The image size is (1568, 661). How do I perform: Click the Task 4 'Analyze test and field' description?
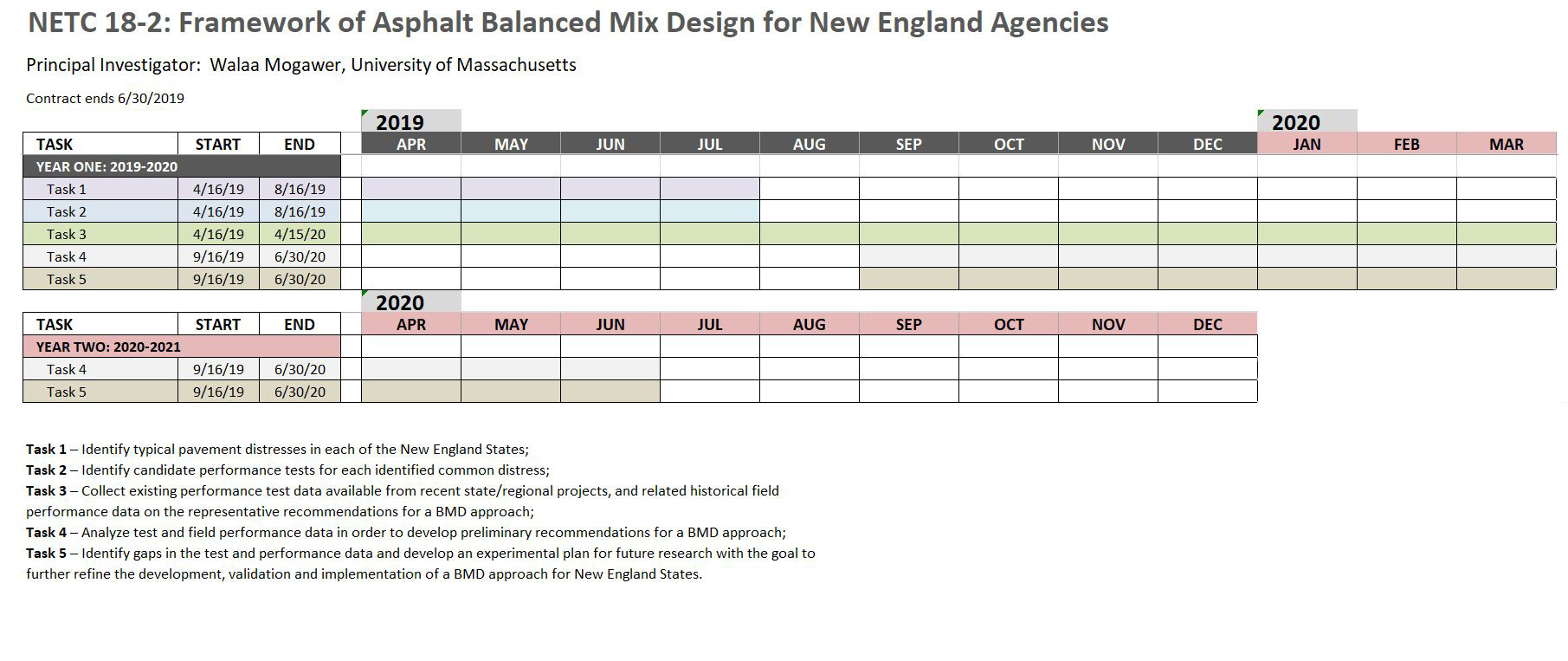coord(406,532)
